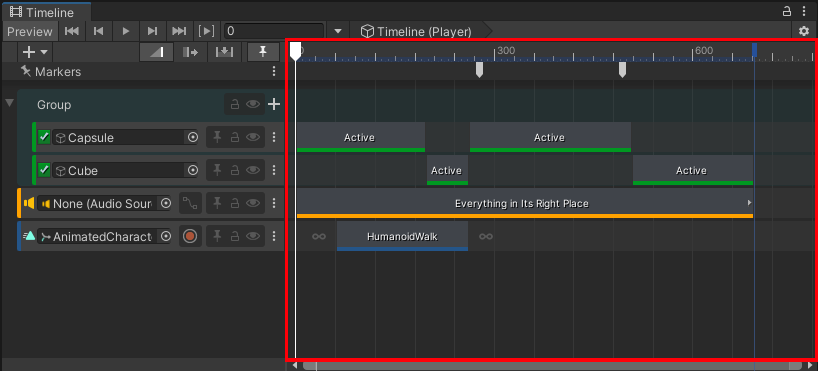Click the frame number input field

274,31
